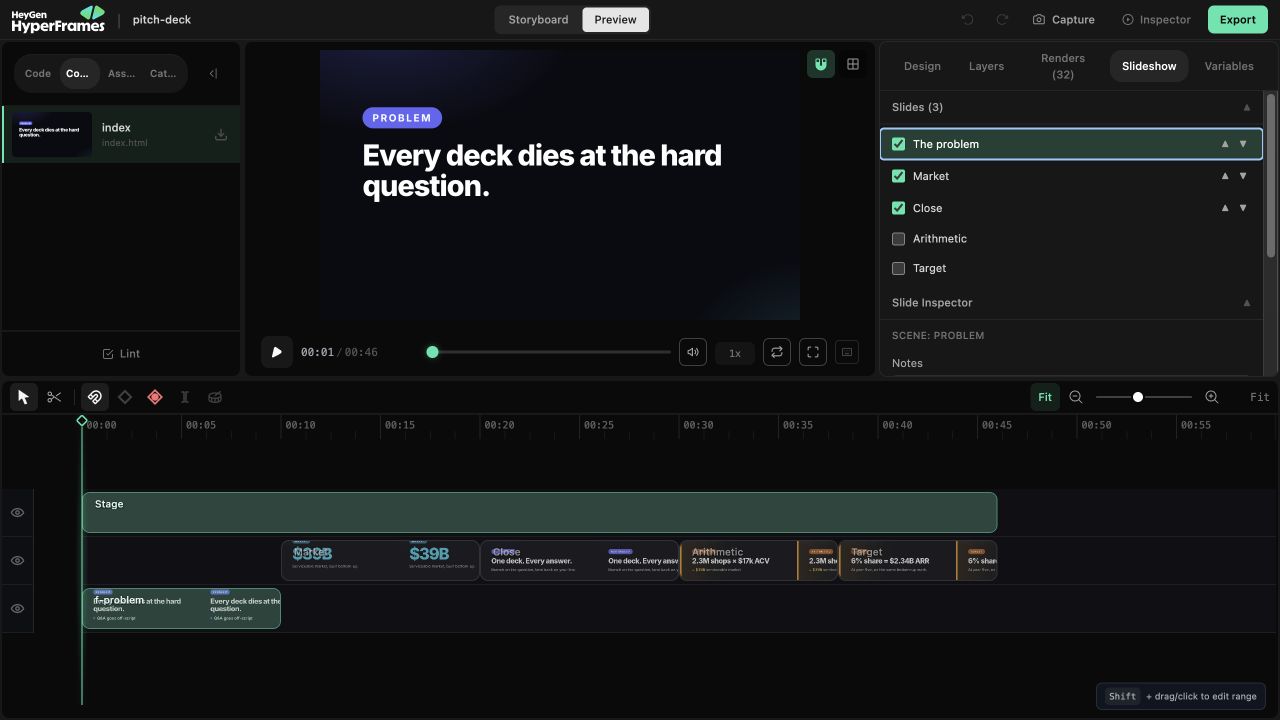
Task: Uncheck The problem slide checkbox
Action: point(898,144)
